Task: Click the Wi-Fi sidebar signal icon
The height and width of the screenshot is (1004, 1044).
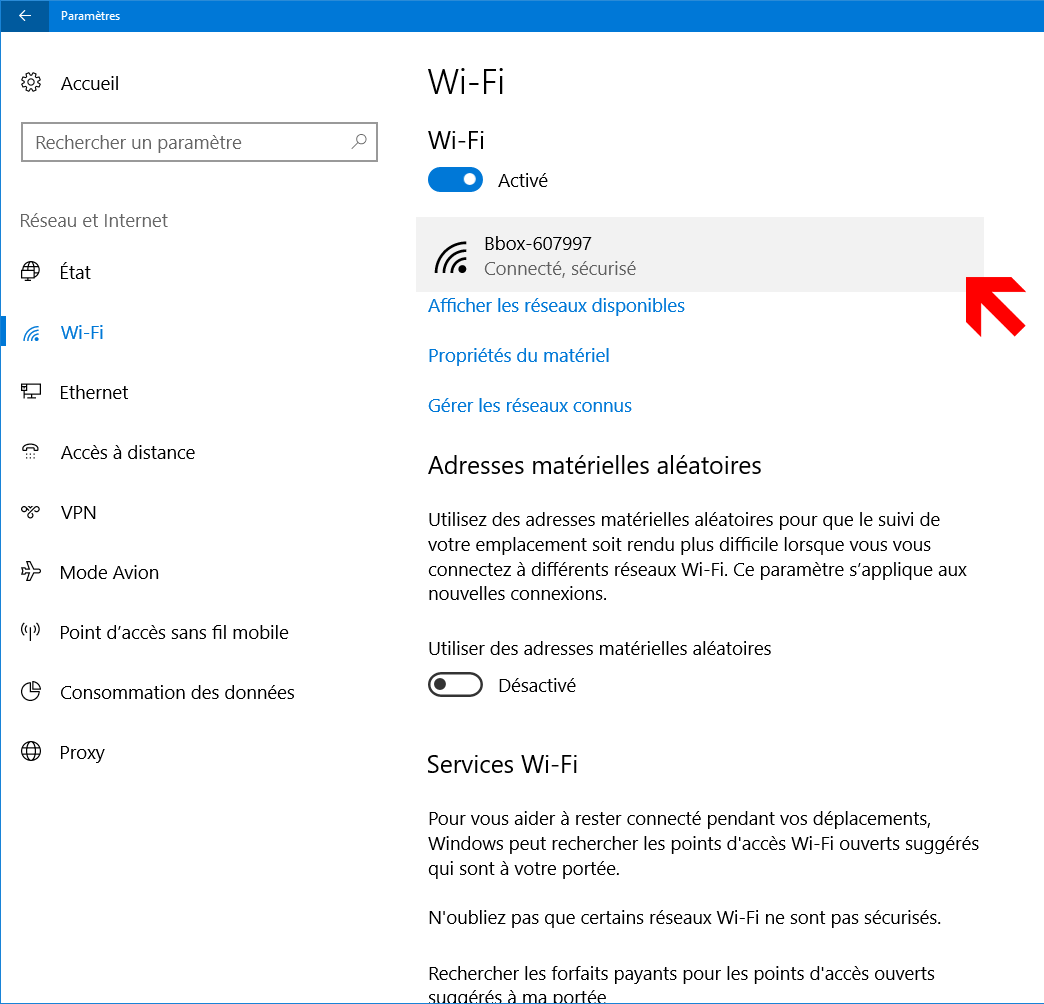Action: click(x=31, y=332)
